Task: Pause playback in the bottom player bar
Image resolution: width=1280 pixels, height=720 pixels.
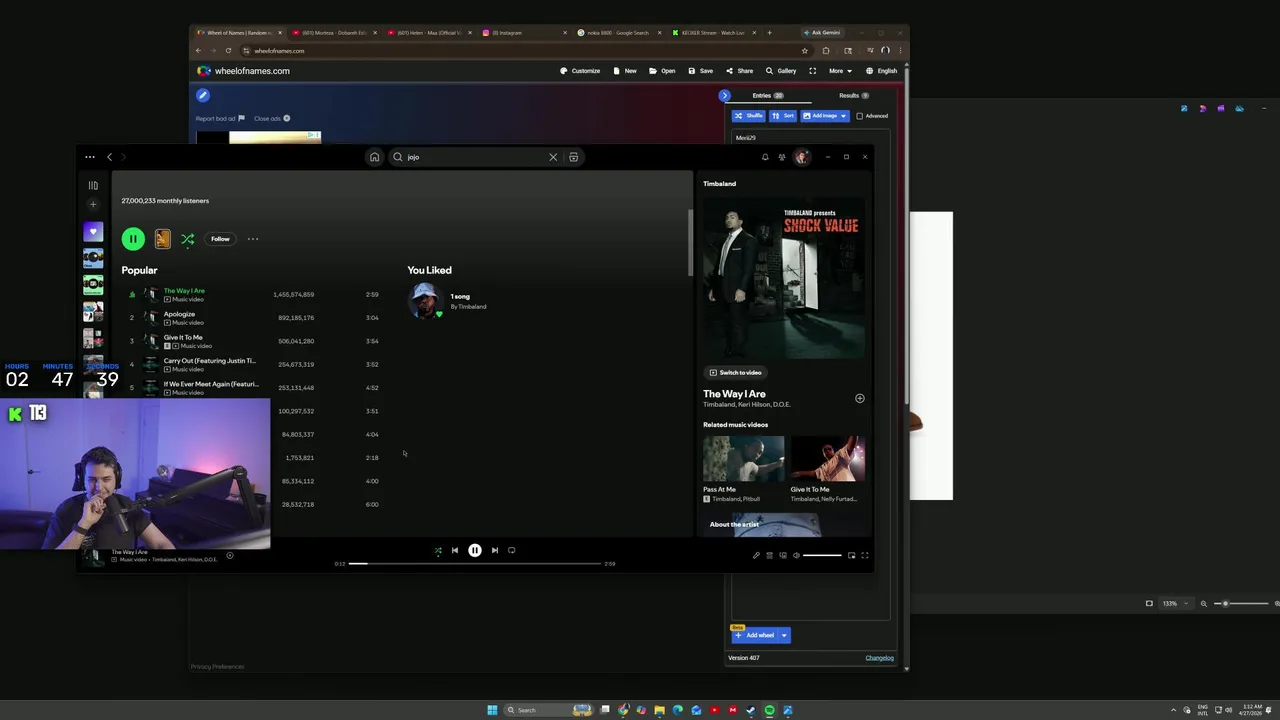Action: click(475, 550)
